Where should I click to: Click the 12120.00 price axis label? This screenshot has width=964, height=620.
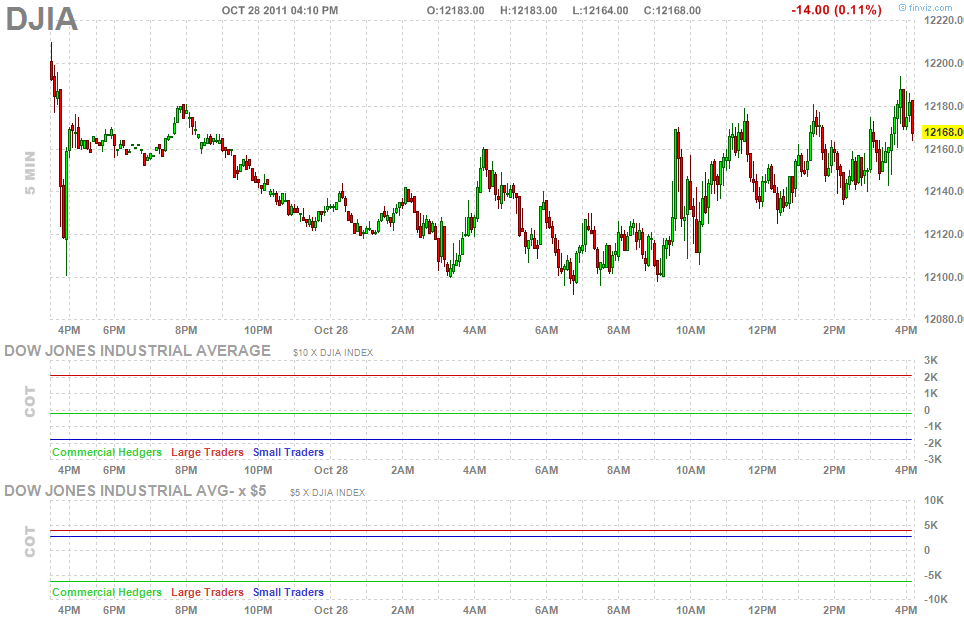(x=944, y=234)
